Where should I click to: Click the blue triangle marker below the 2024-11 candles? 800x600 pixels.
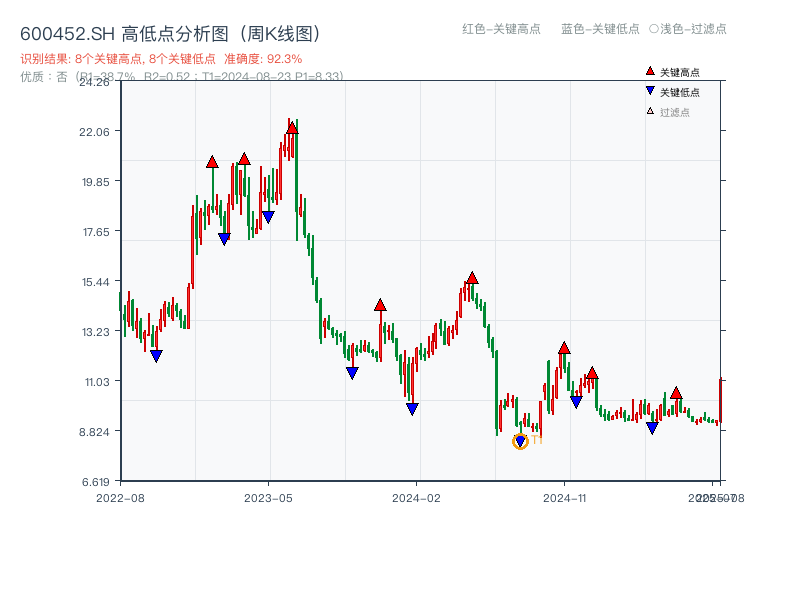(x=576, y=400)
